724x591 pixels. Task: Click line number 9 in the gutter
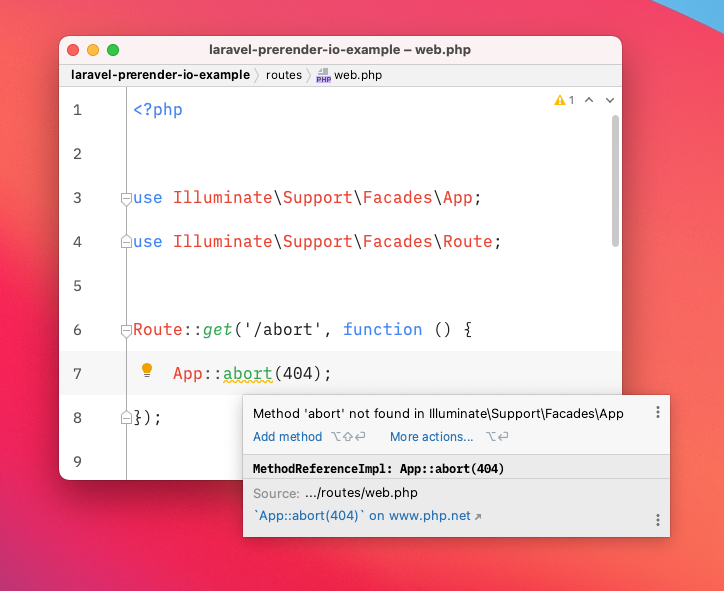pyautogui.click(x=77, y=462)
